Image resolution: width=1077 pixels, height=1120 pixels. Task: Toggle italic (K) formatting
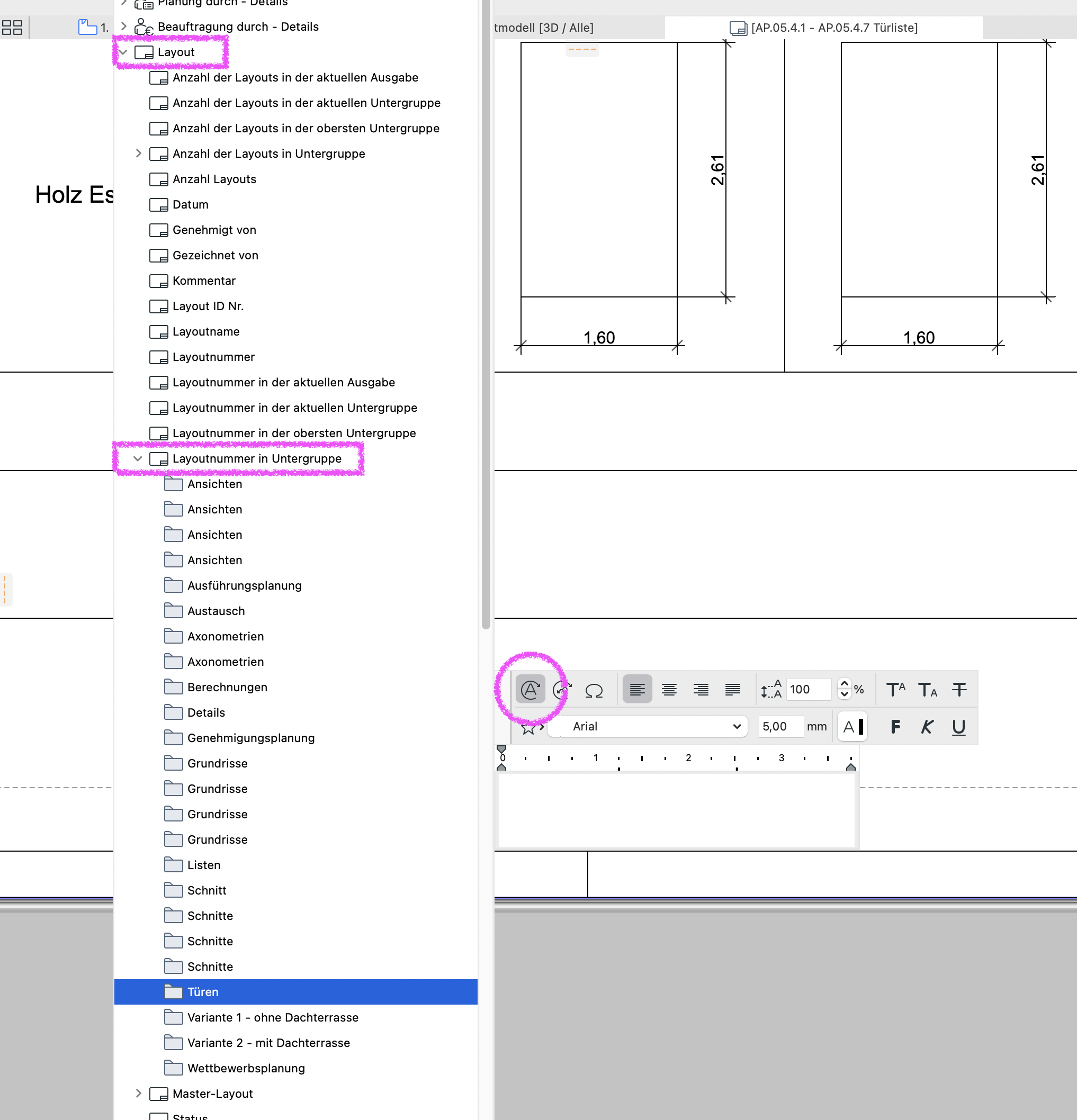[x=927, y=727]
